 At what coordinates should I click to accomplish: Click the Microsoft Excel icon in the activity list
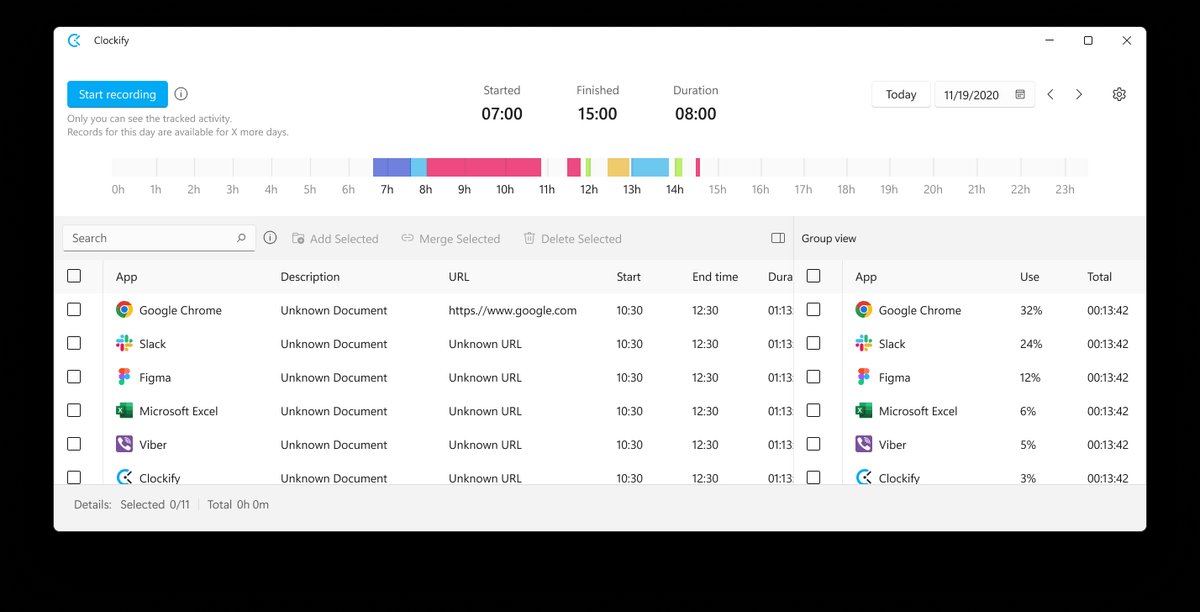coord(124,411)
